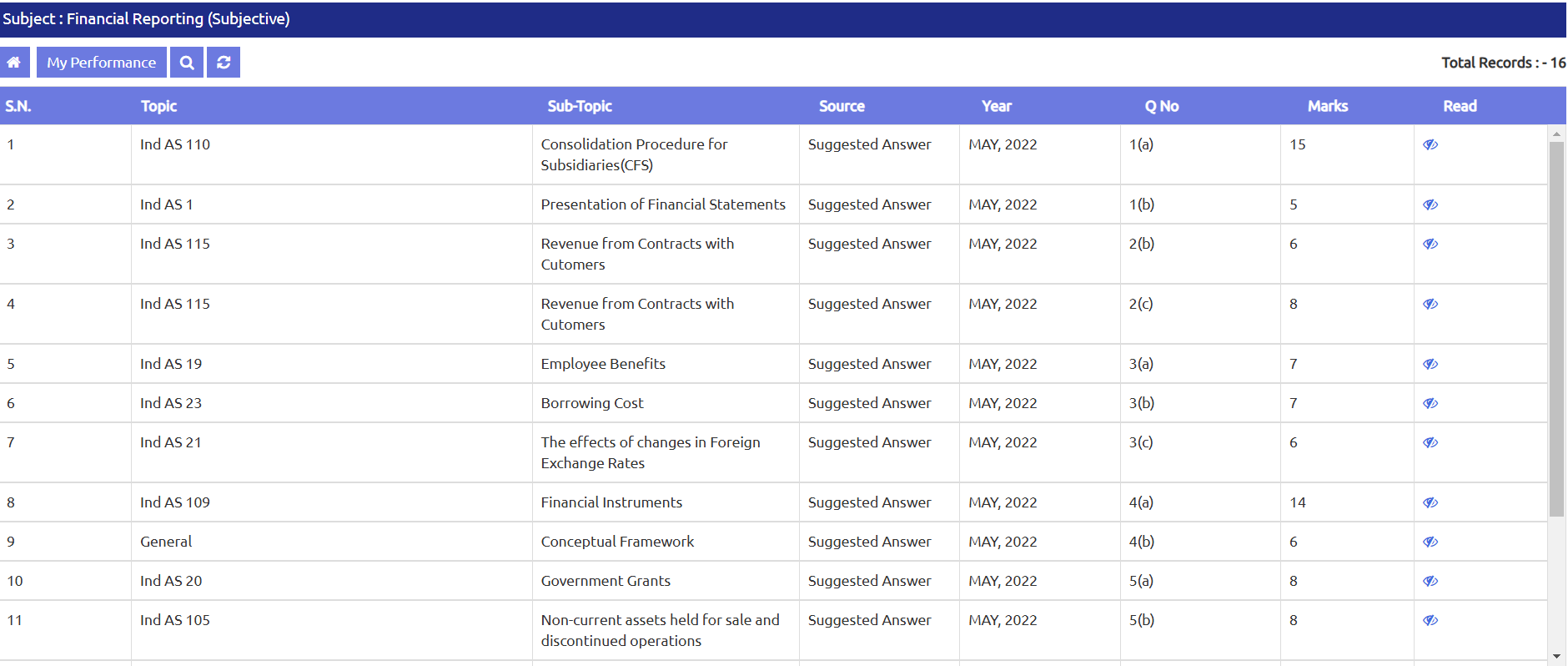The image size is (1568, 666).
Task: Read the Employee Benefits answer
Action: [x=1430, y=364]
